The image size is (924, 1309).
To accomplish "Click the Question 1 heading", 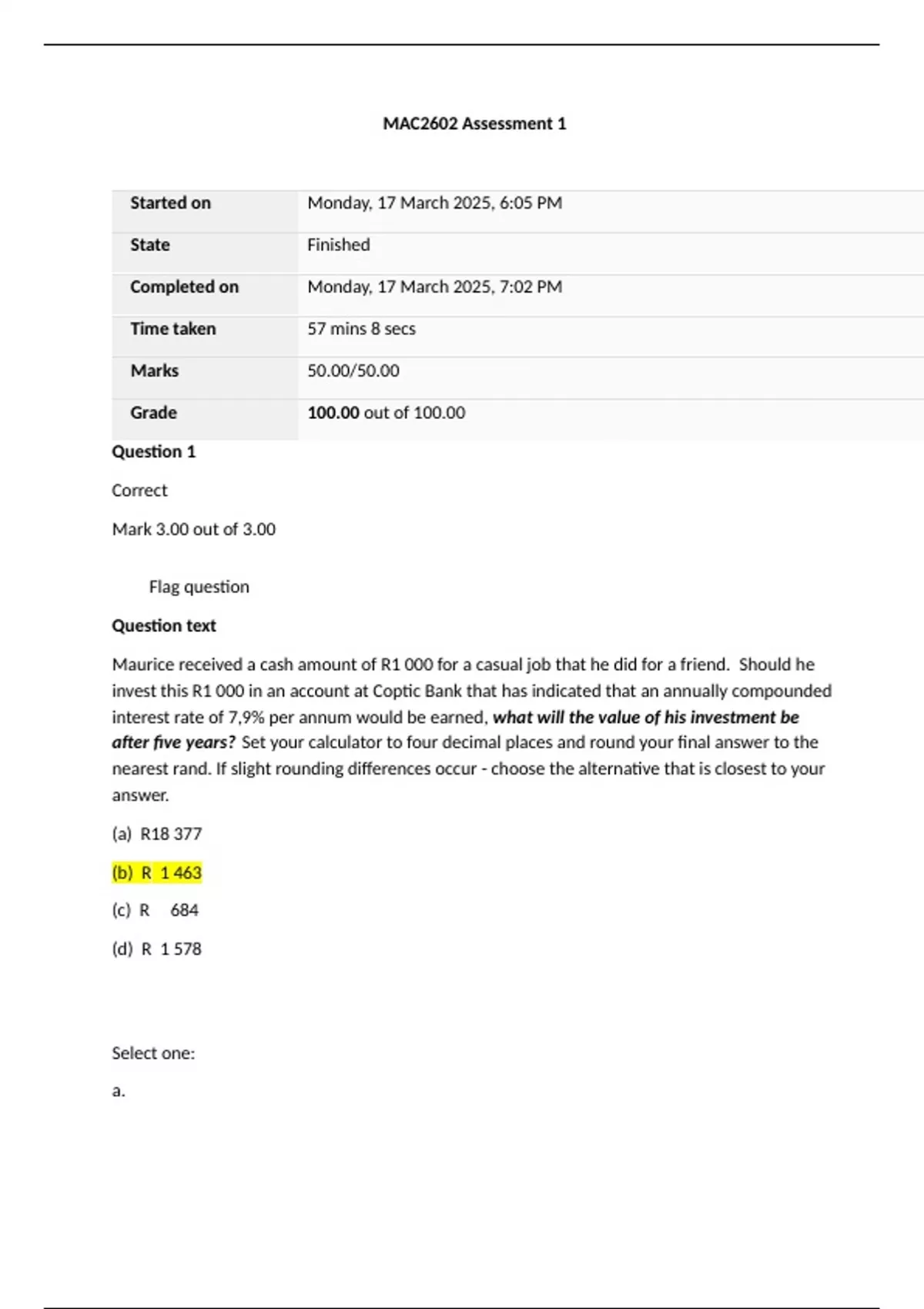I will 154,451.
